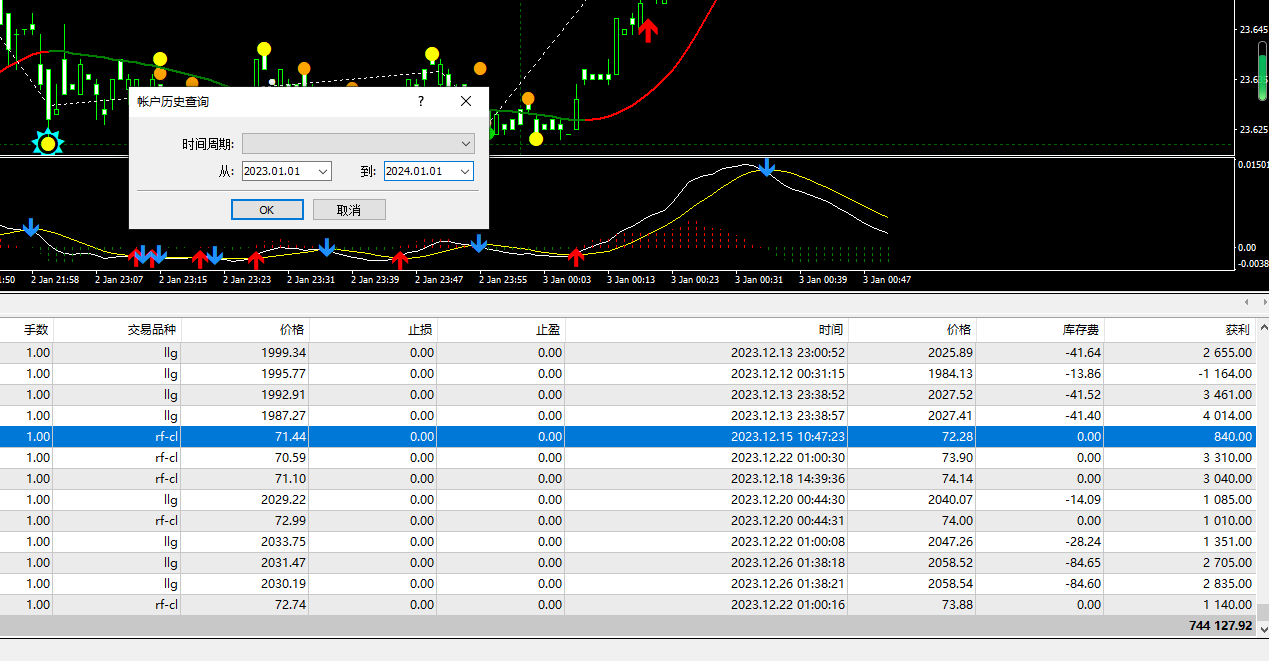Open the 时间周期 dropdown
The height and width of the screenshot is (661, 1269).
pyautogui.click(x=358, y=144)
